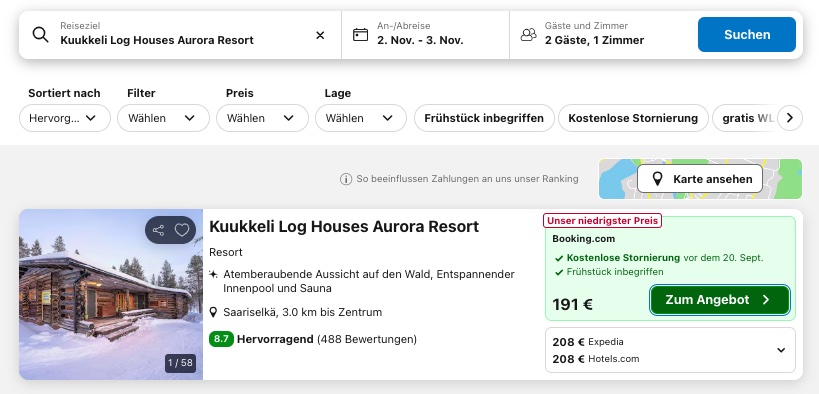Open the map with Karte ansehen
The width and height of the screenshot is (819, 394).
coord(700,179)
